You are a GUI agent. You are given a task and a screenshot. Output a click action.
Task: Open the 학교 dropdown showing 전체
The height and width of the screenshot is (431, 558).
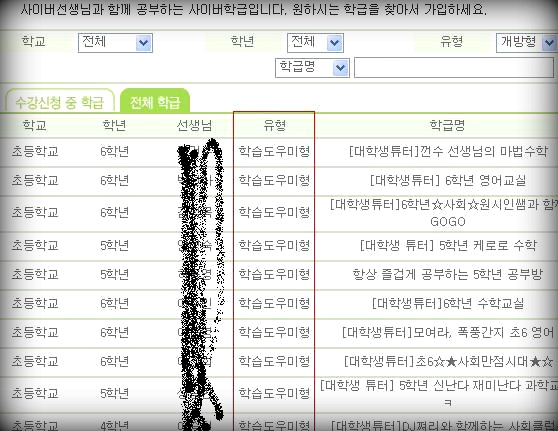click(115, 43)
